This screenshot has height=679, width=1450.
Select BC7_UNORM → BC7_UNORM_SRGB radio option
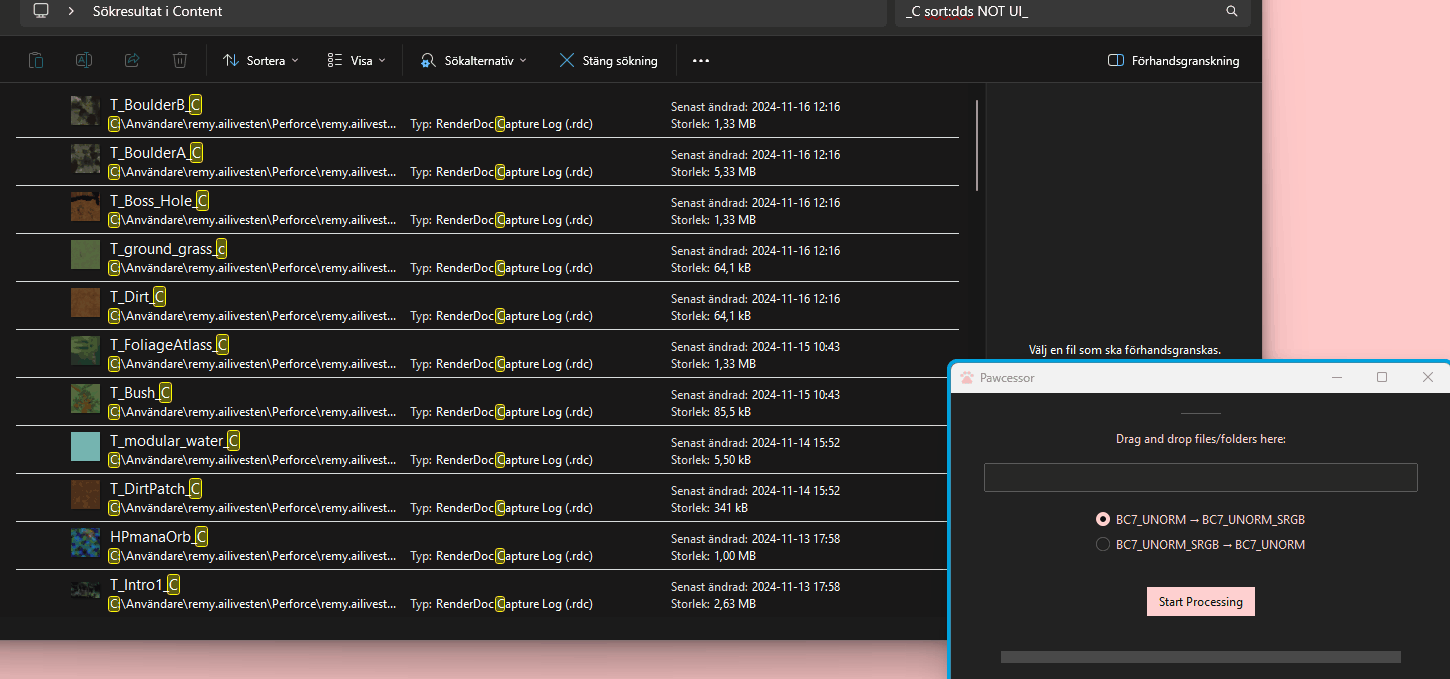tap(1103, 520)
